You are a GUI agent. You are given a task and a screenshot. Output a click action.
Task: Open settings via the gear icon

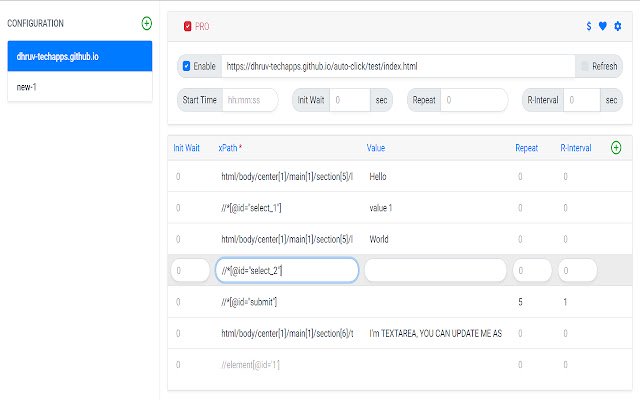pos(618,26)
